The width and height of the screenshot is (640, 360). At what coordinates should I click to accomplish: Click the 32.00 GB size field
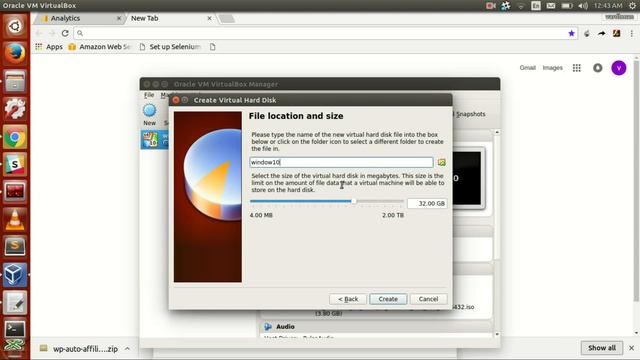427,203
